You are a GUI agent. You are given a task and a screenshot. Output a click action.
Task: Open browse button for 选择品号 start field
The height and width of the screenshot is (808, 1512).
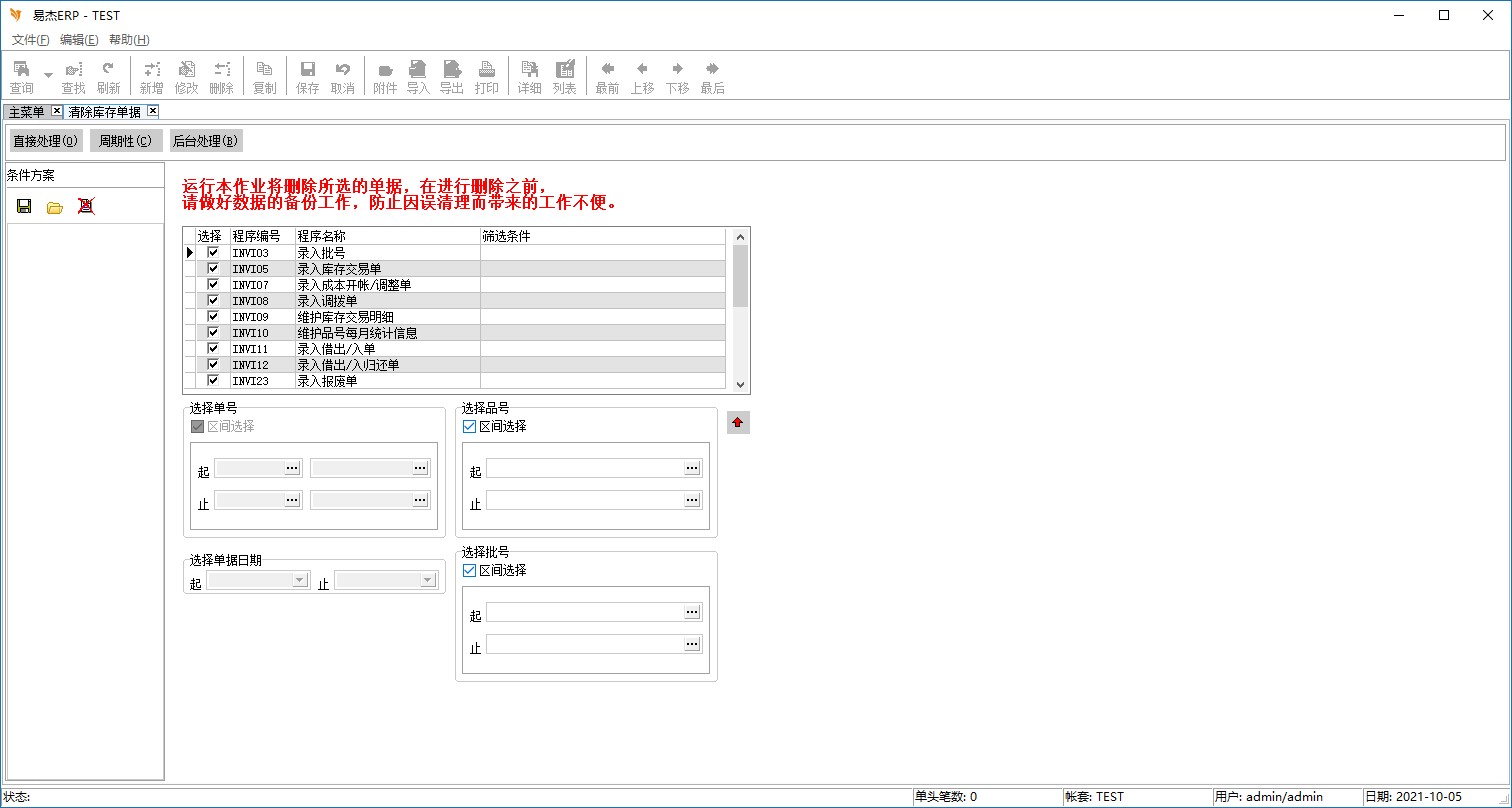[692, 468]
